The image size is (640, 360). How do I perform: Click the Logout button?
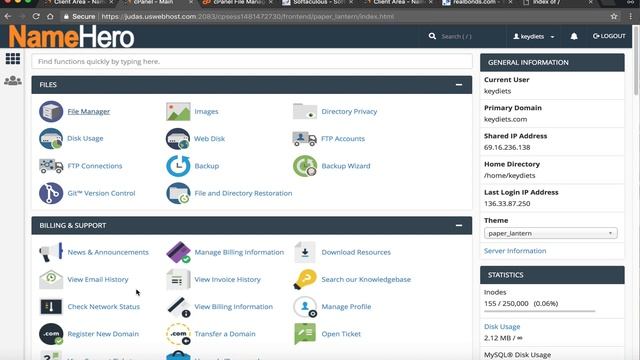(609, 36)
